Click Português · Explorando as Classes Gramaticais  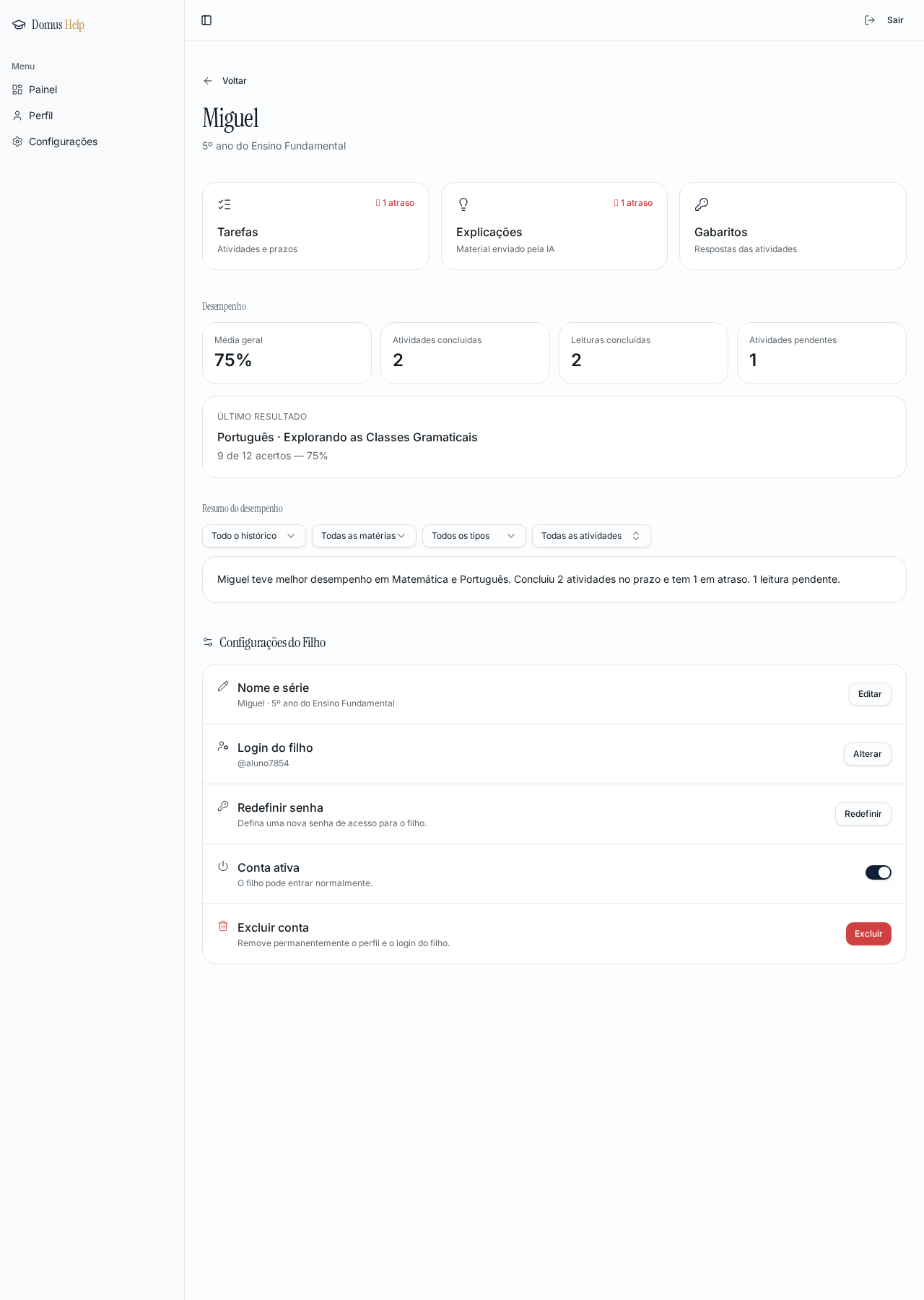[347, 437]
